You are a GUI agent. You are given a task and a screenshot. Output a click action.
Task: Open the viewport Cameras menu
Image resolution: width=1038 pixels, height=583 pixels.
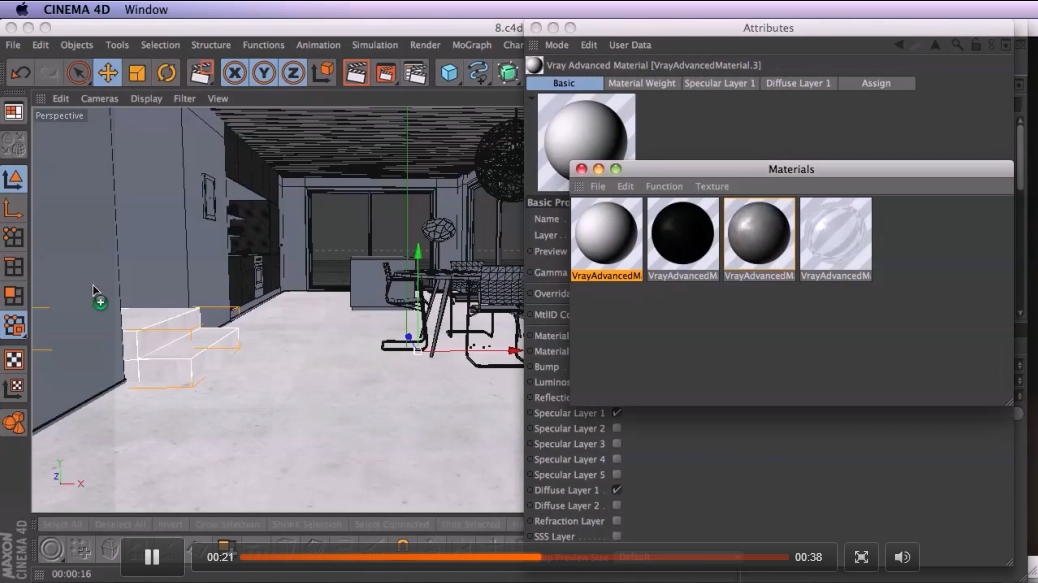point(99,99)
